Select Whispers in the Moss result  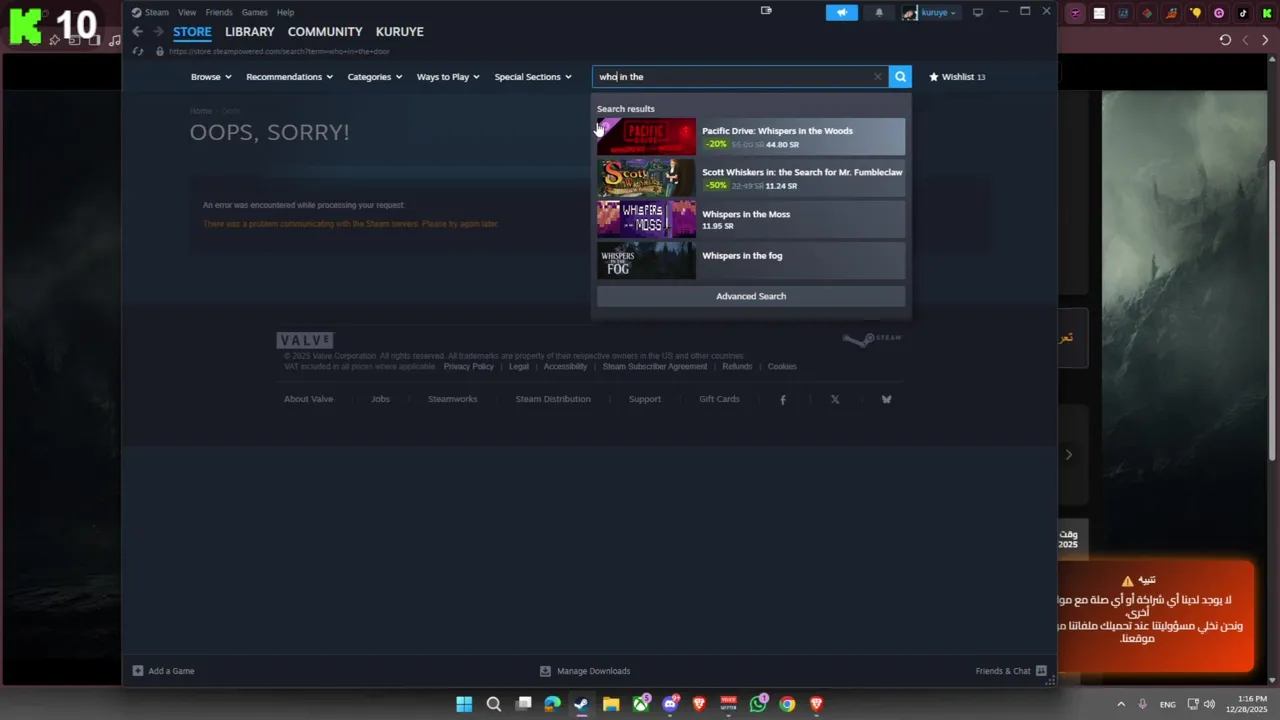[x=751, y=219]
